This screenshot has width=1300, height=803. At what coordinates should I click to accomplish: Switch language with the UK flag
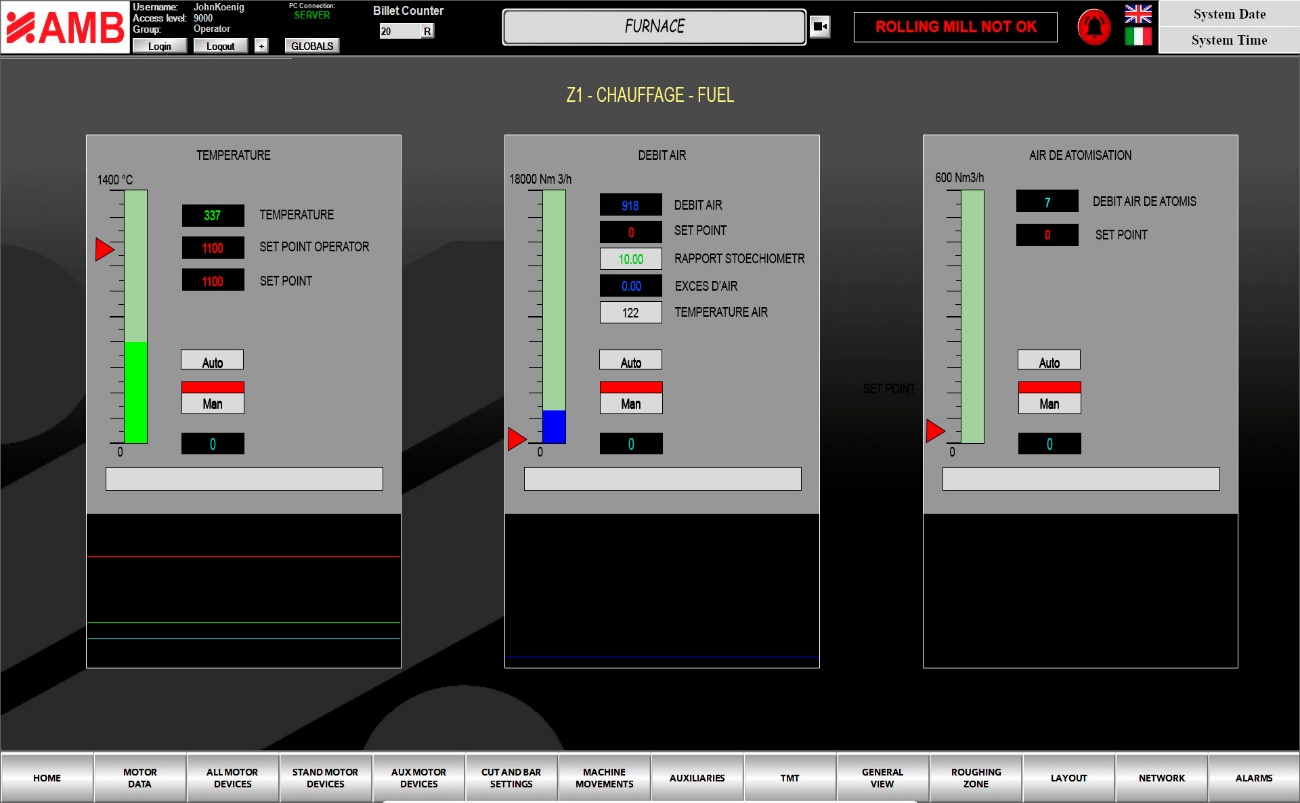click(1138, 14)
